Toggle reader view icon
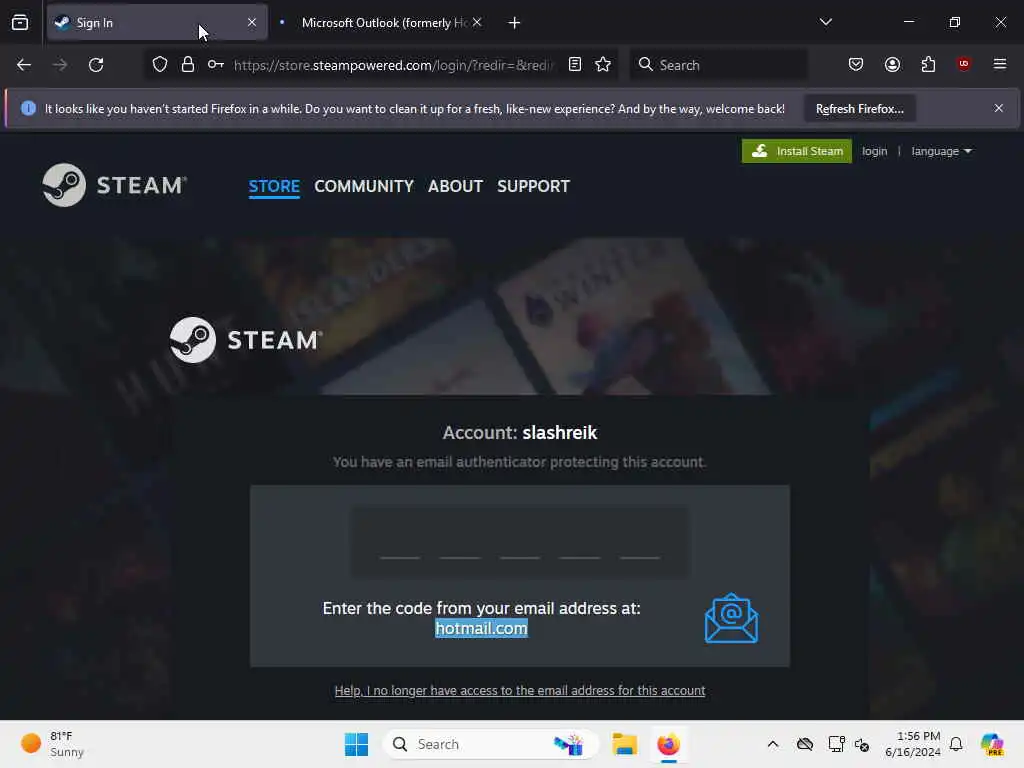Image resolution: width=1024 pixels, height=768 pixels. pos(575,65)
